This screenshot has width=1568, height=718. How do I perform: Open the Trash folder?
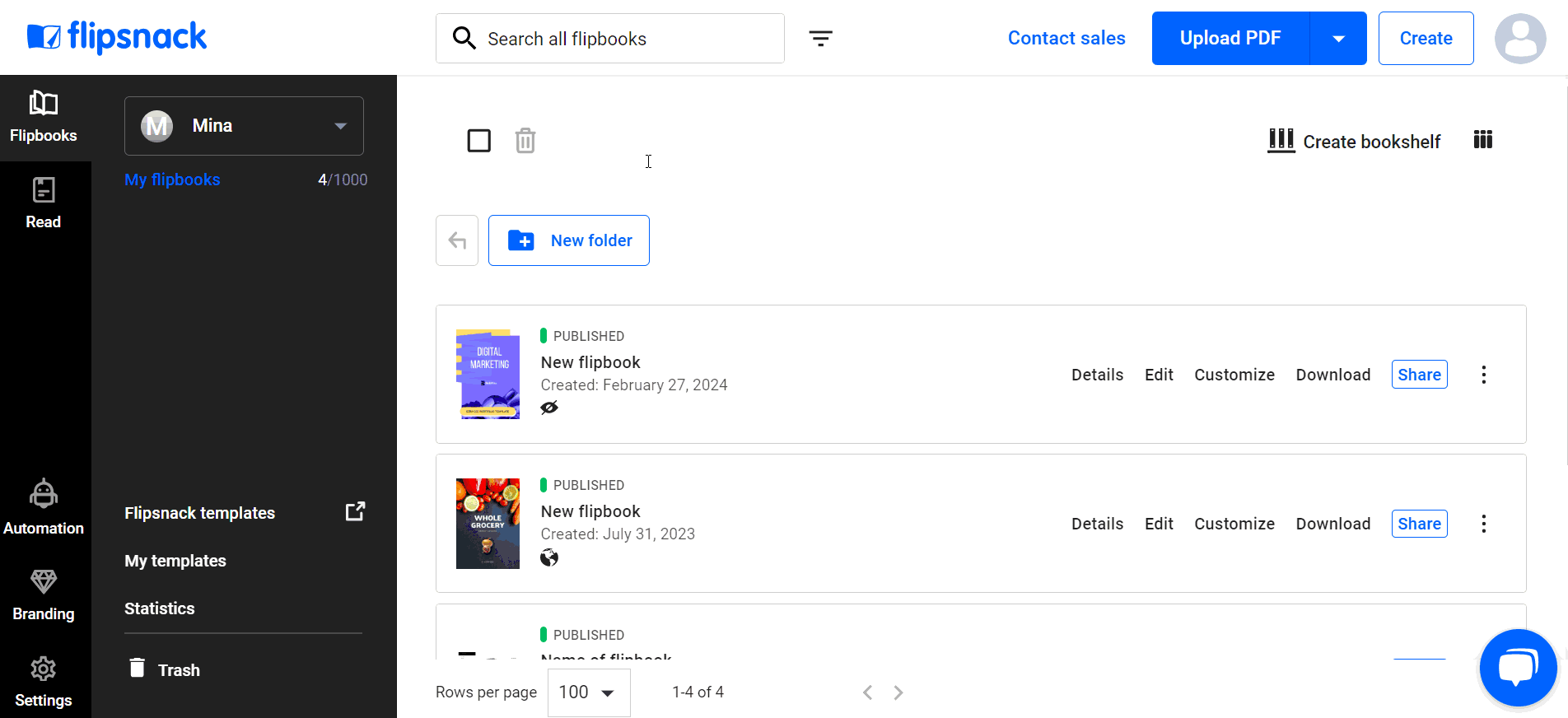point(165,669)
